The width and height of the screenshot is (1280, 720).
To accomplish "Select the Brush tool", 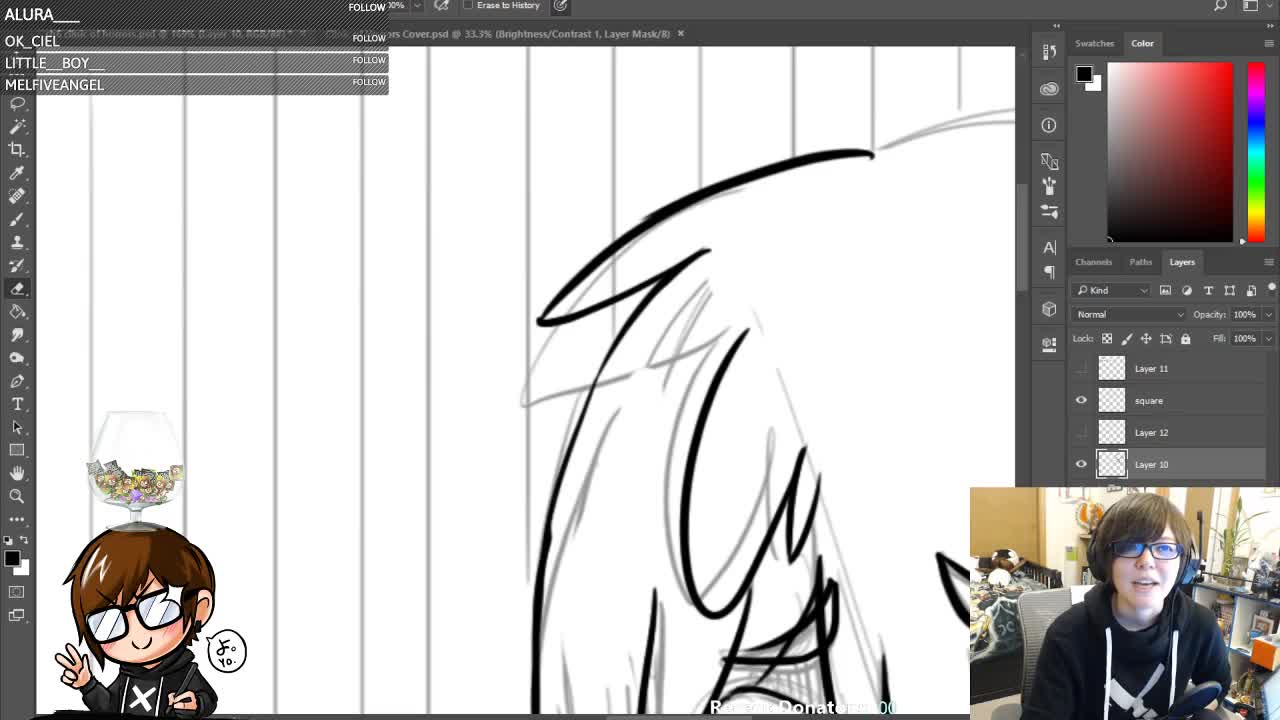I will pos(17,219).
